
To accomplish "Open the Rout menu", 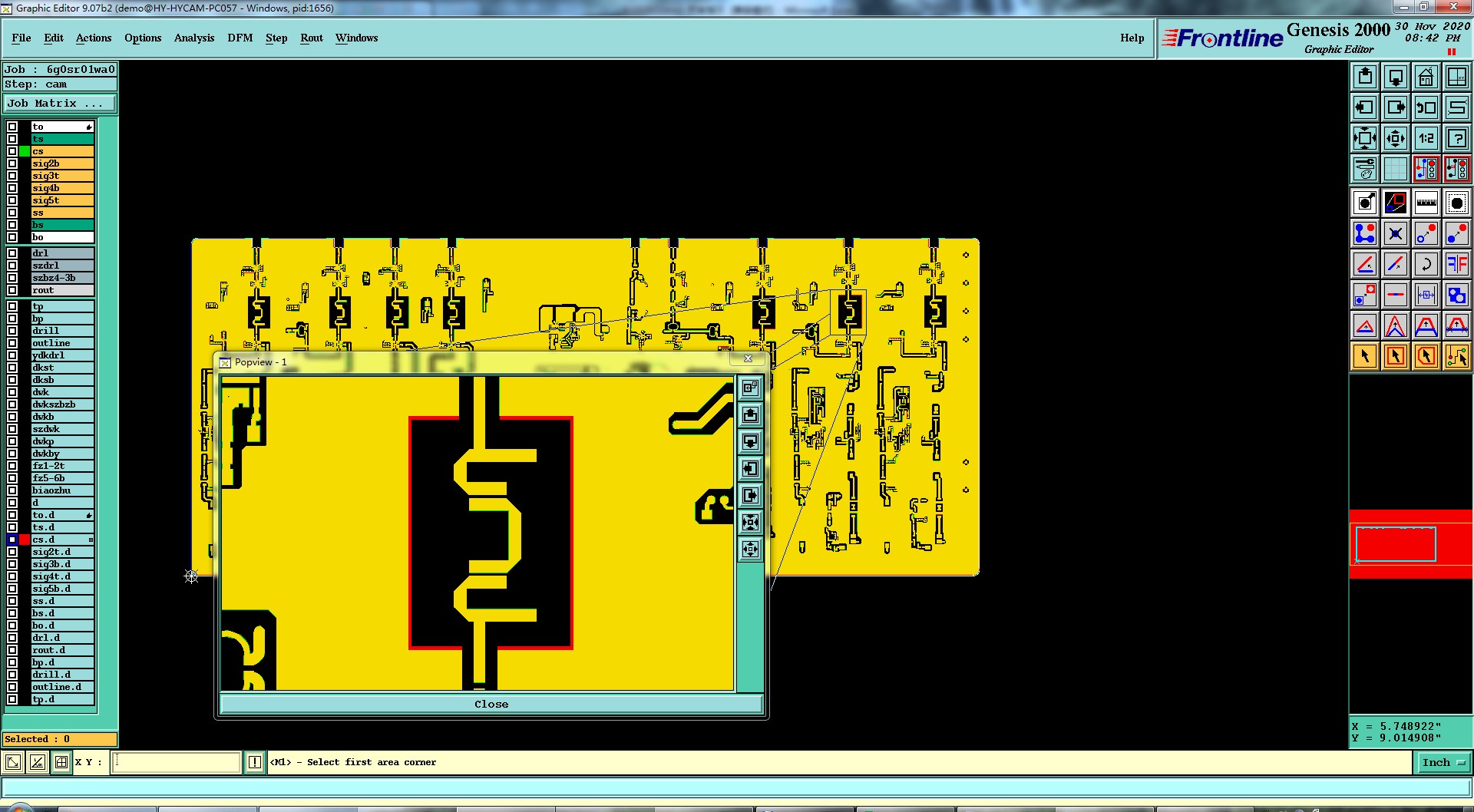I will [x=312, y=38].
